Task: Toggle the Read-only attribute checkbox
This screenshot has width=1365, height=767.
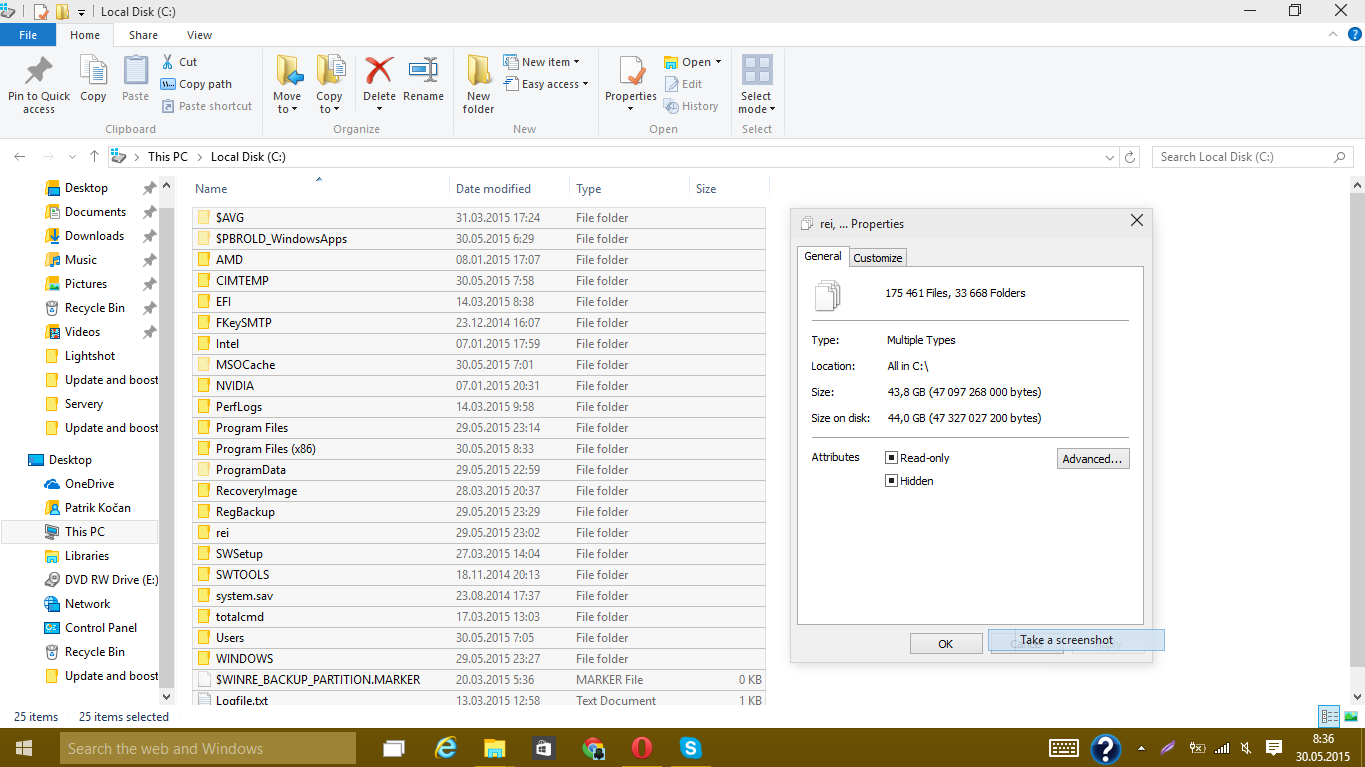Action: (x=891, y=458)
